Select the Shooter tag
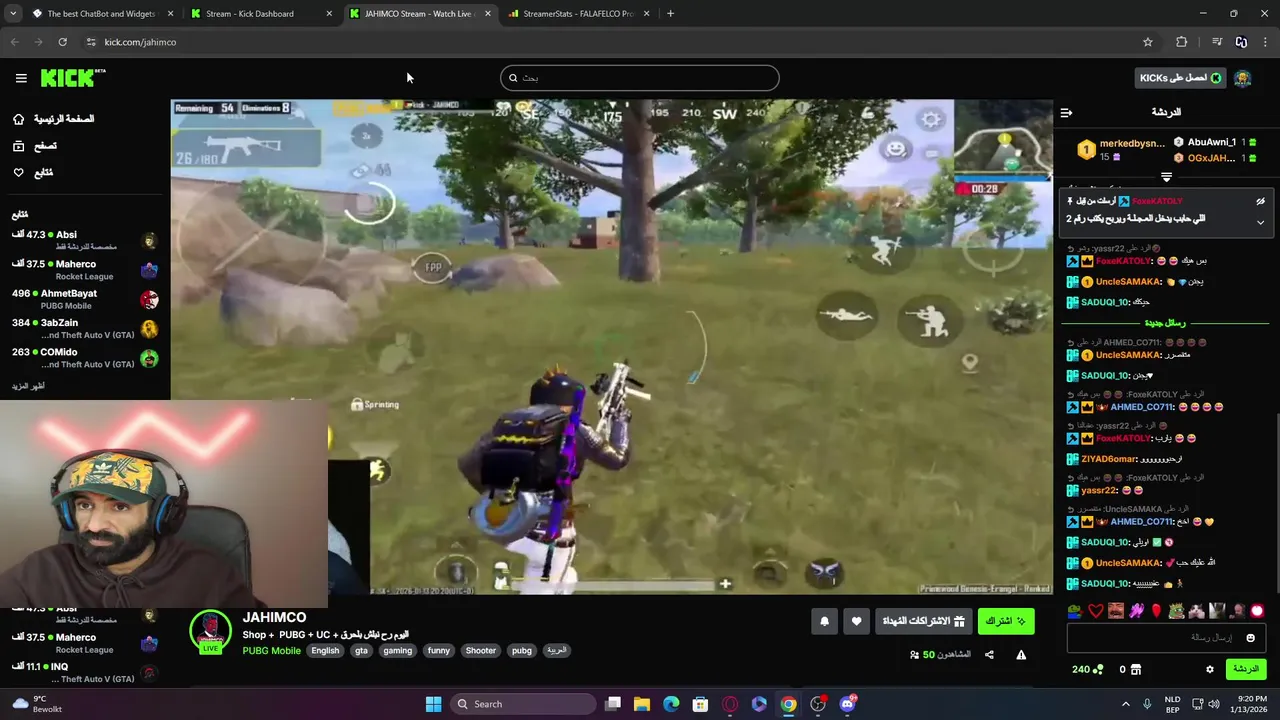Screen dimensions: 1280x720 [x=480, y=651]
